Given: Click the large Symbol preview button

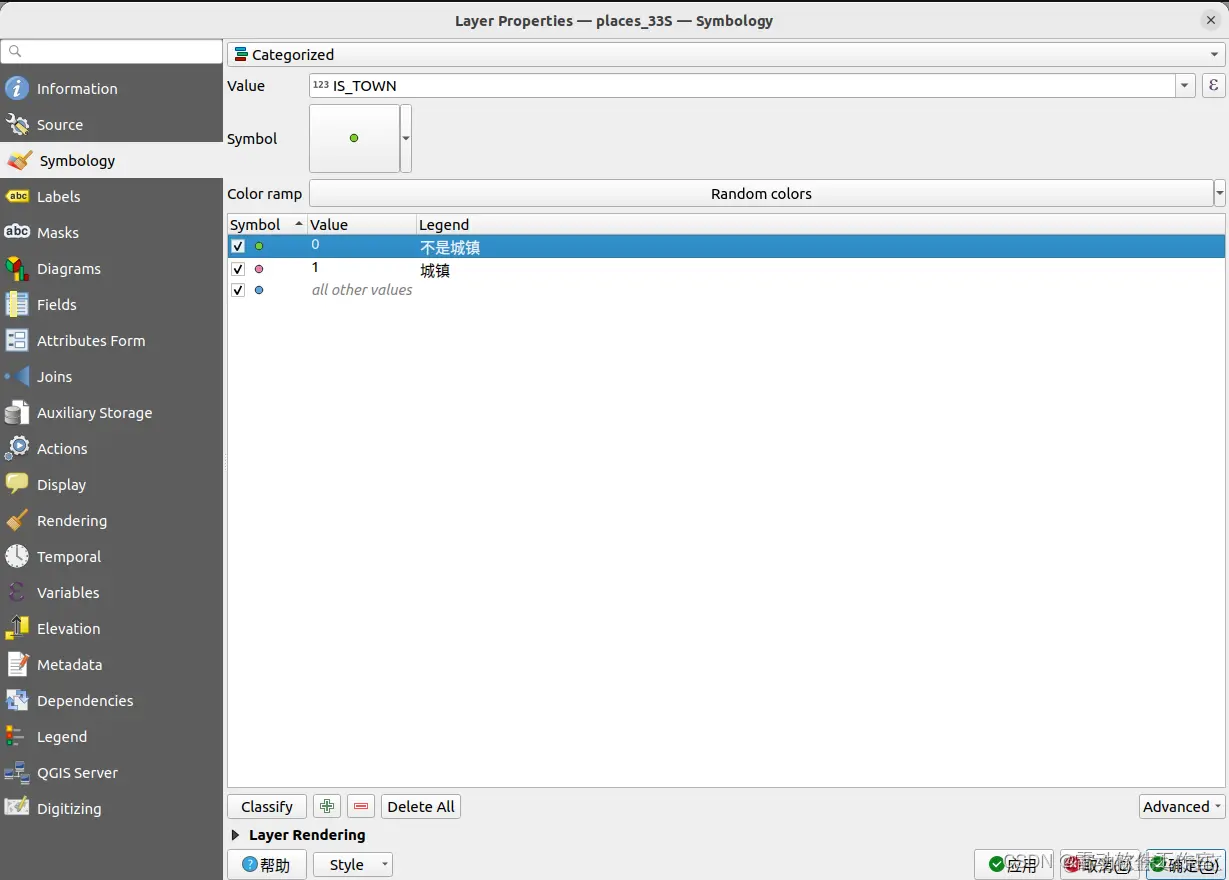Looking at the screenshot, I should tap(354, 139).
